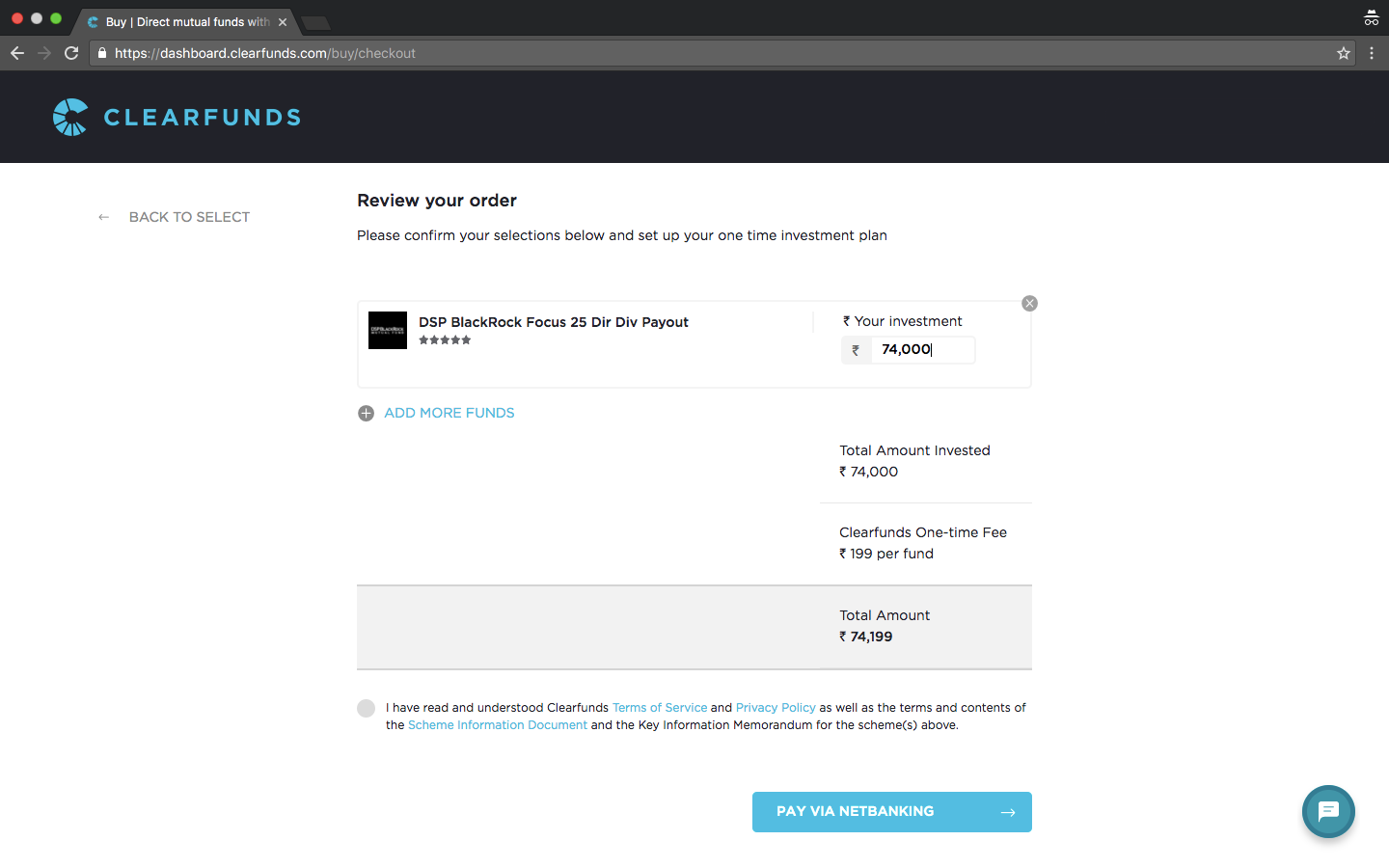
Task: Tick the terms agreement checkbox
Action: click(366, 708)
